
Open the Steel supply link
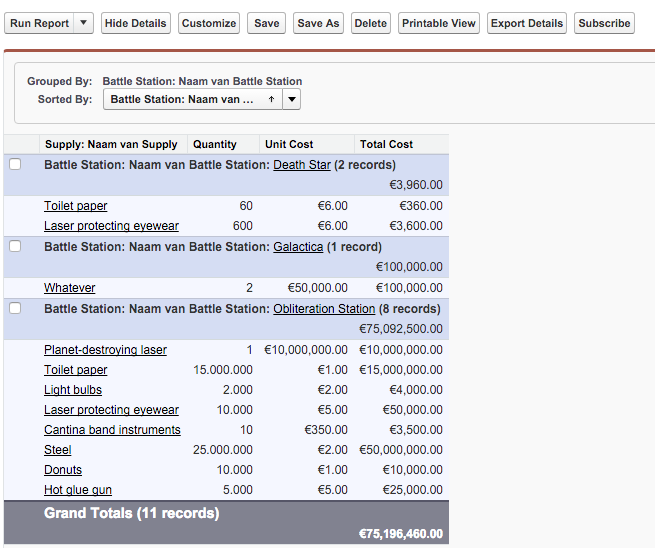(58, 450)
